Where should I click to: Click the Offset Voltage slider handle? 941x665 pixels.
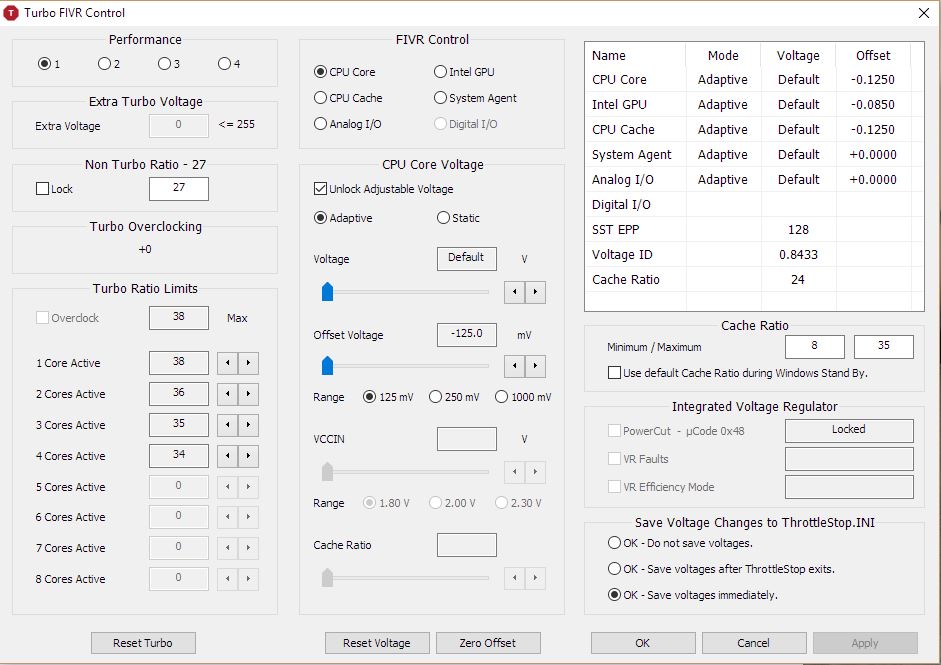(326, 366)
